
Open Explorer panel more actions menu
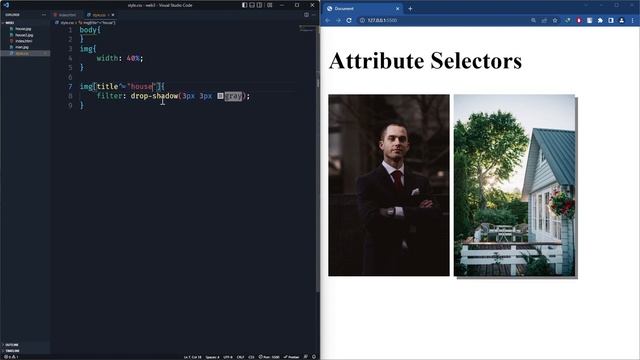44,15
